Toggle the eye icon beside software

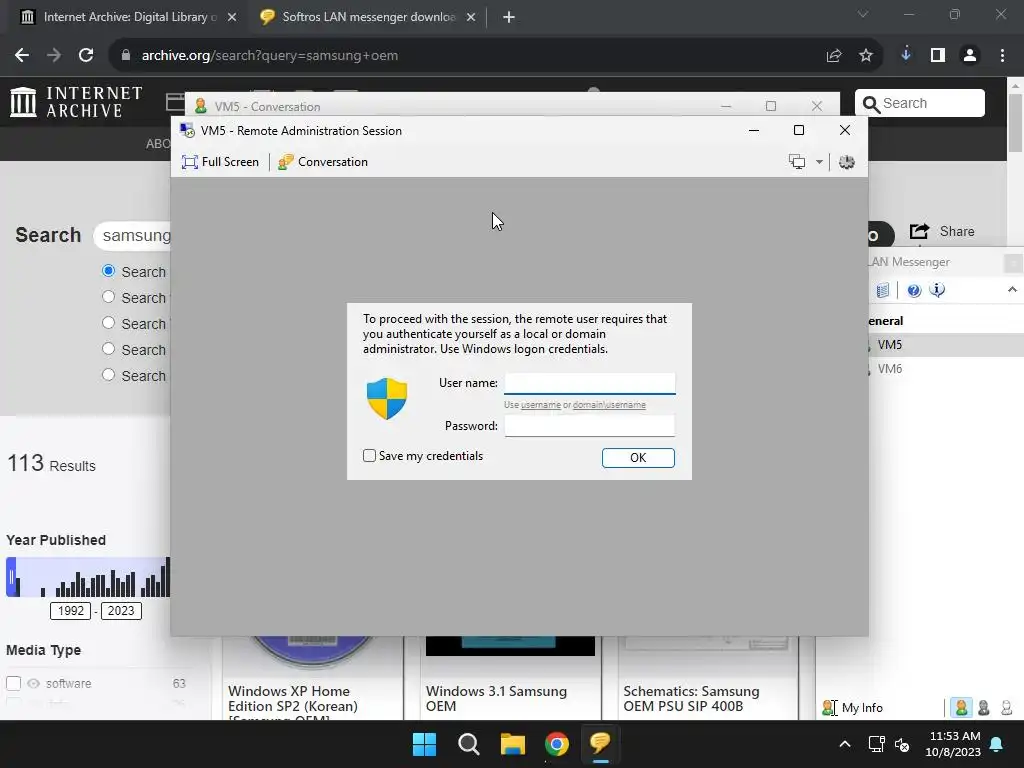tap(33, 683)
